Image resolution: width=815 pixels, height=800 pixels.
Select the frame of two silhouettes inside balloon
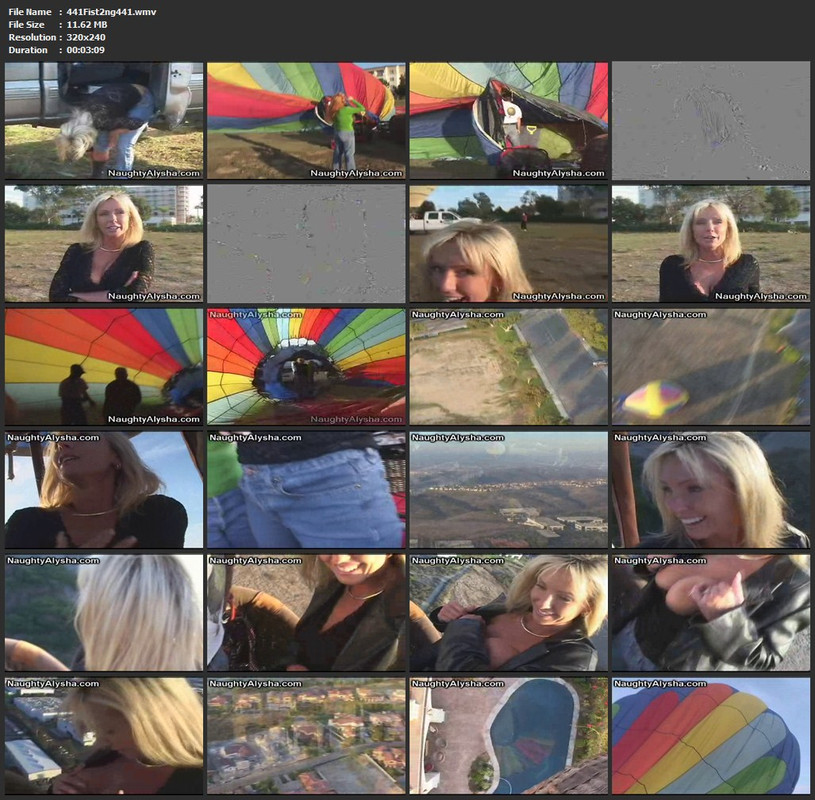(104, 367)
